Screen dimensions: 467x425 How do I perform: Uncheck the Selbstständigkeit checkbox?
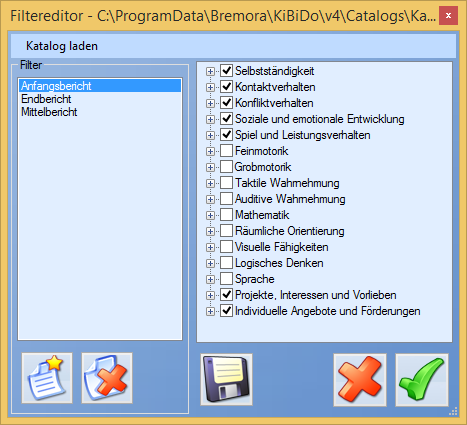227,71
